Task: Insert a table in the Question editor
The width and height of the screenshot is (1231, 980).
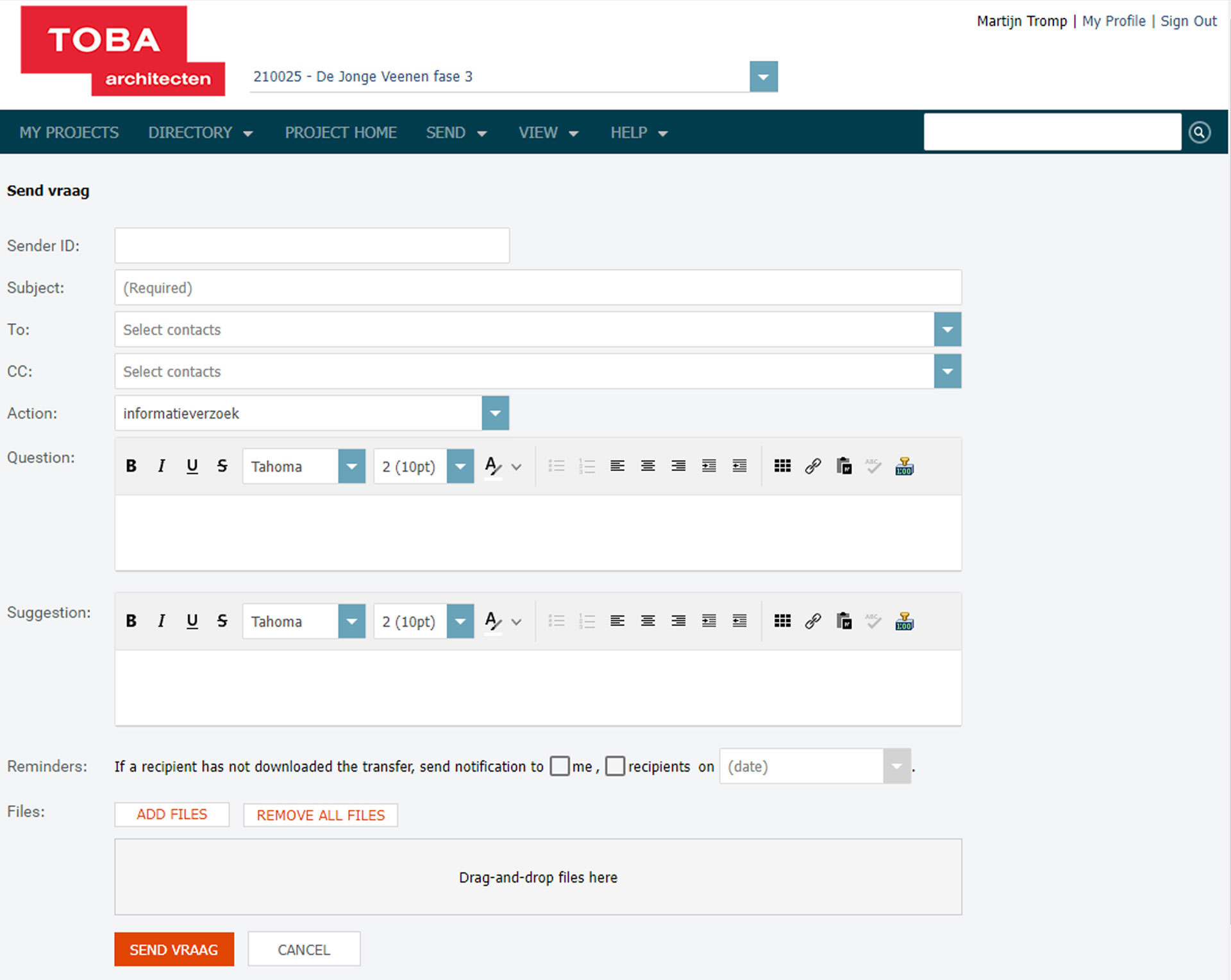Action: 782,466
